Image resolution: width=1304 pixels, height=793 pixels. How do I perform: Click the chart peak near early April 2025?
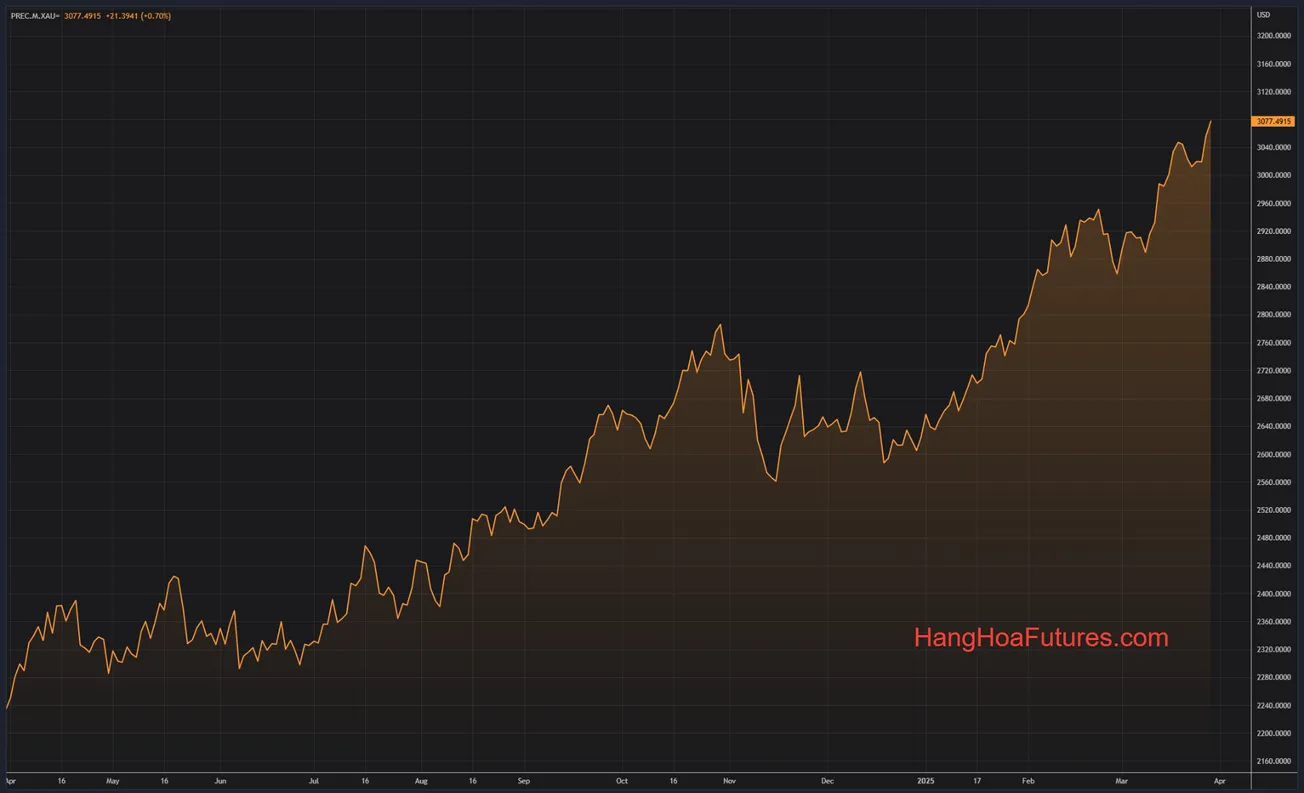click(1210, 120)
